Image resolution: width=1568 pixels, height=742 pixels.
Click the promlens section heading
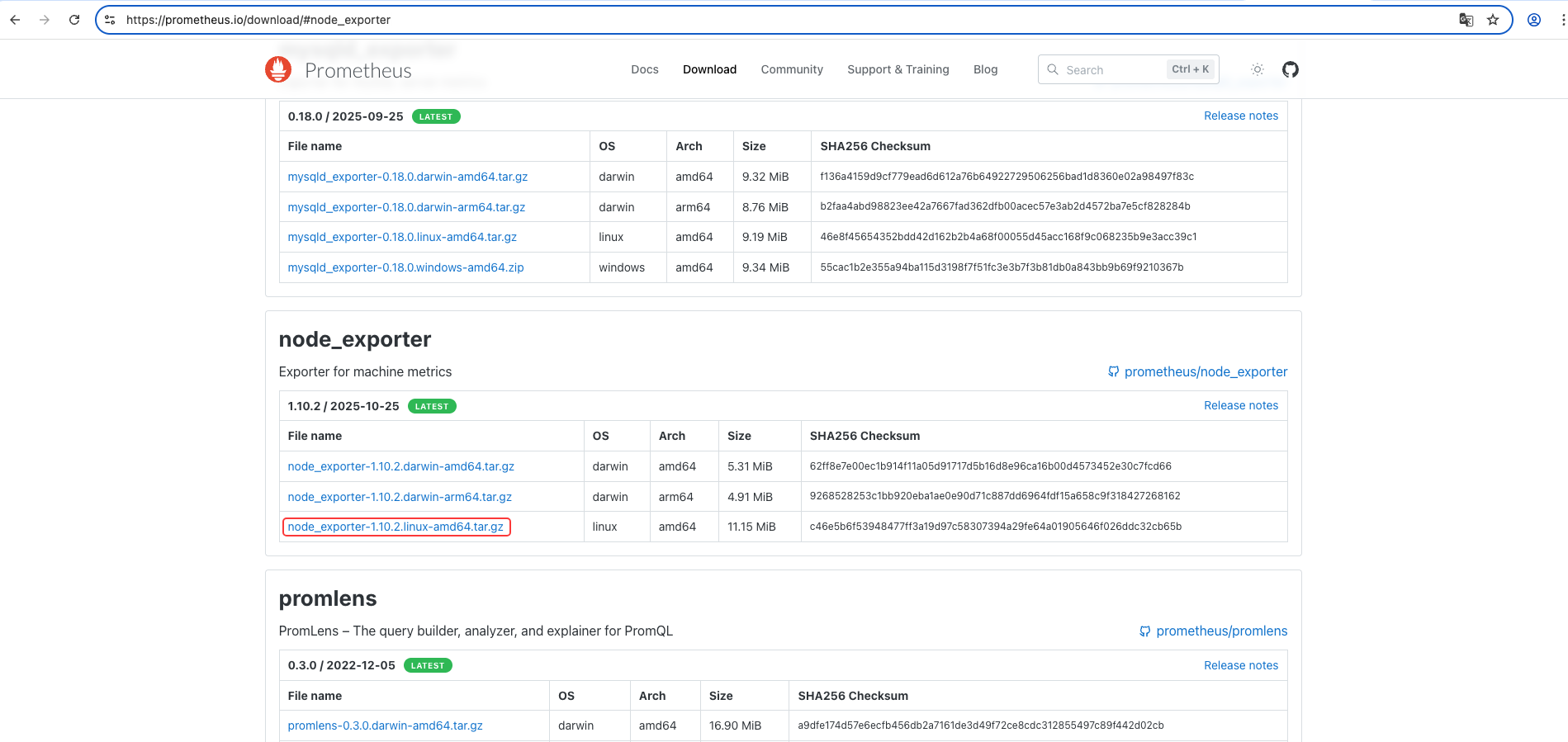click(x=328, y=598)
